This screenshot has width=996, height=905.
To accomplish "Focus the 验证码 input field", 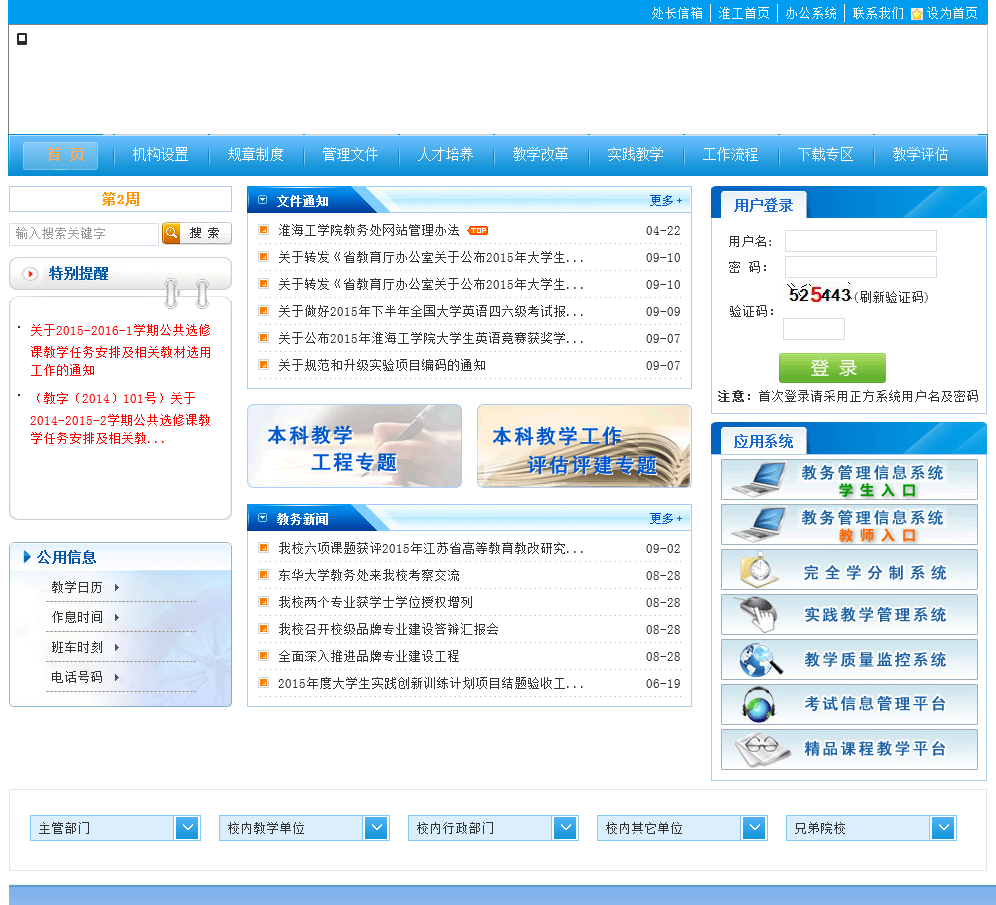I will pyautogui.click(x=814, y=329).
